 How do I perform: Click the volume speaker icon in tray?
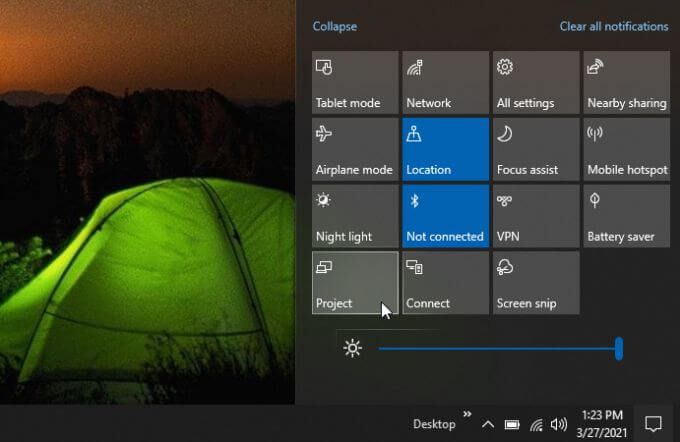coord(558,424)
